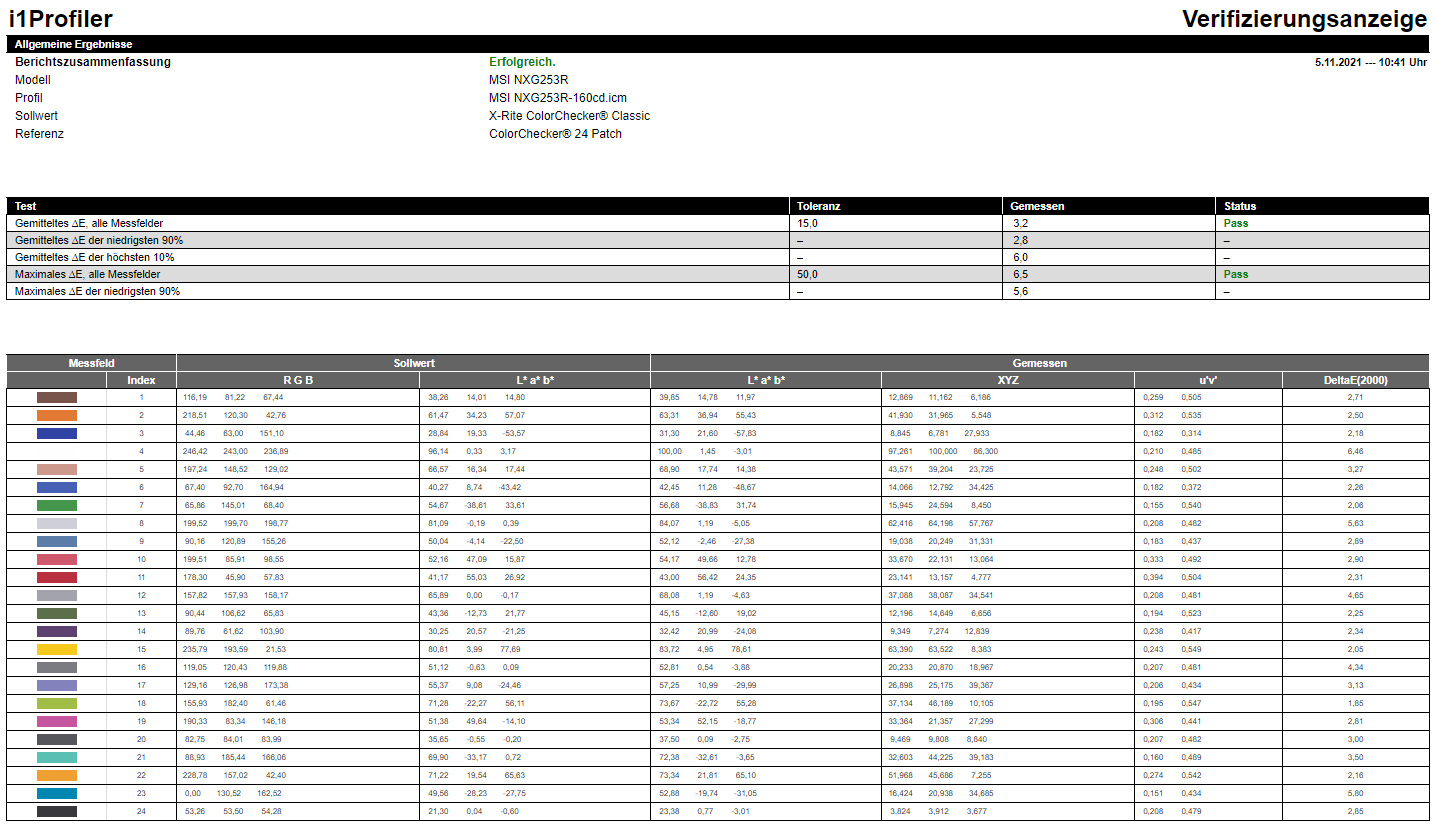Select the Allgemeine Ergebnisse section bar
The image size is (1437, 828).
(718, 44)
